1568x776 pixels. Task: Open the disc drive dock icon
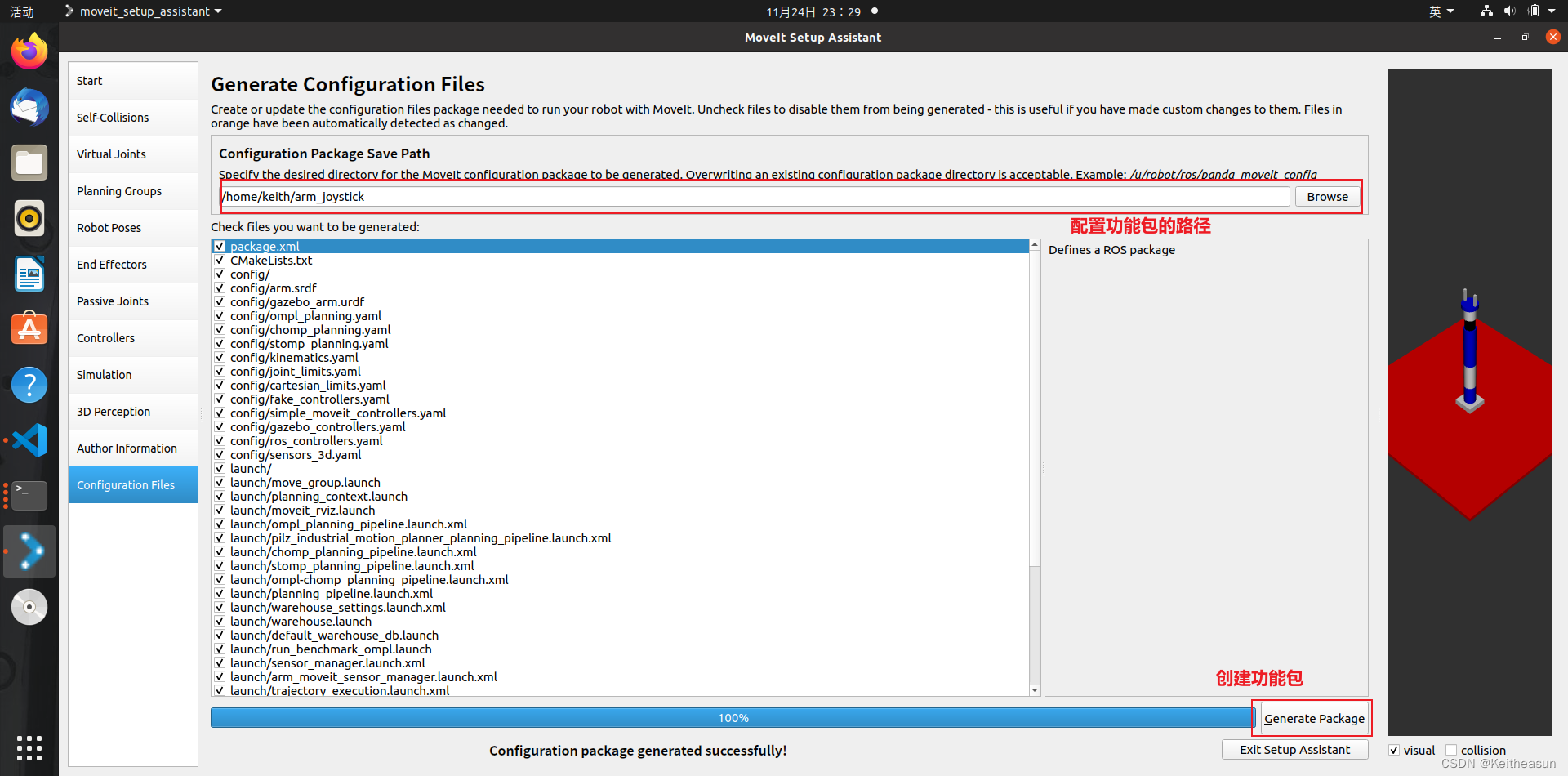[x=29, y=607]
